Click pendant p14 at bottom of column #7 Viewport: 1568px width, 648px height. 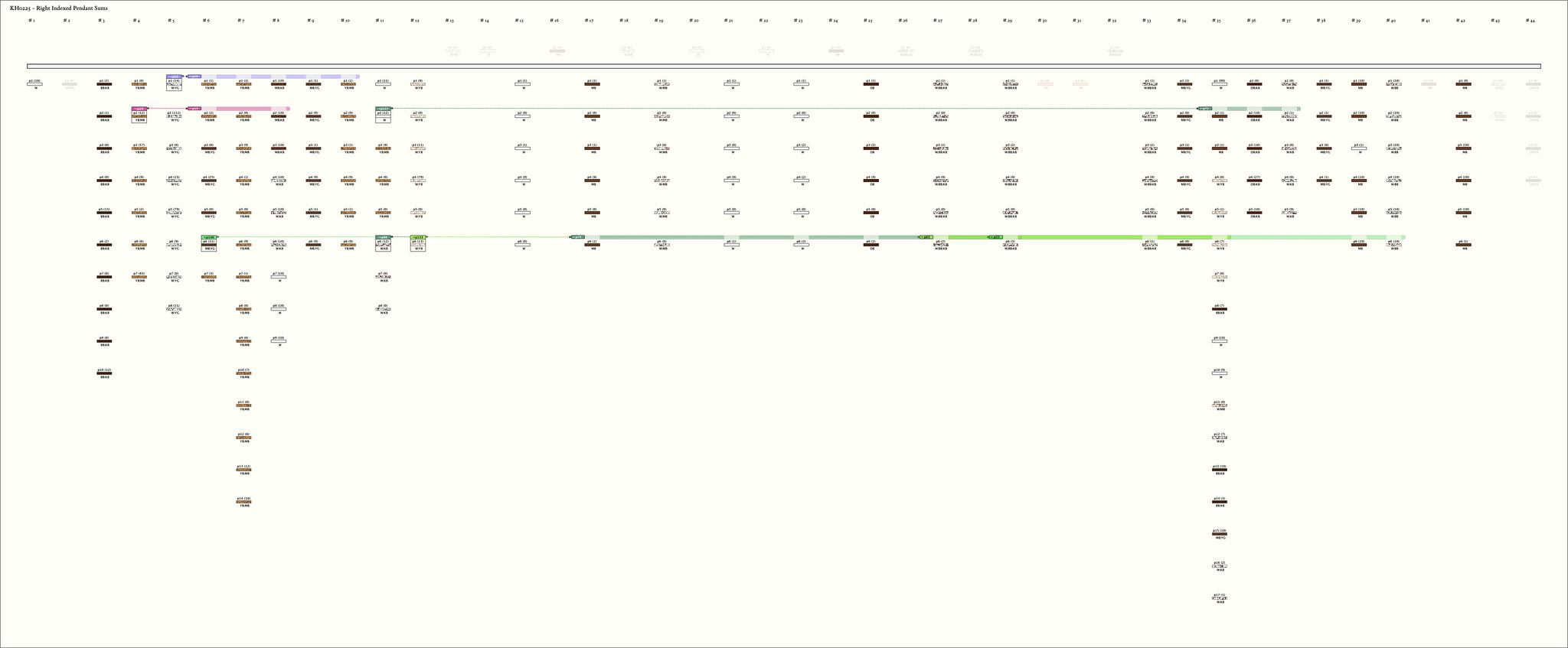(243, 502)
